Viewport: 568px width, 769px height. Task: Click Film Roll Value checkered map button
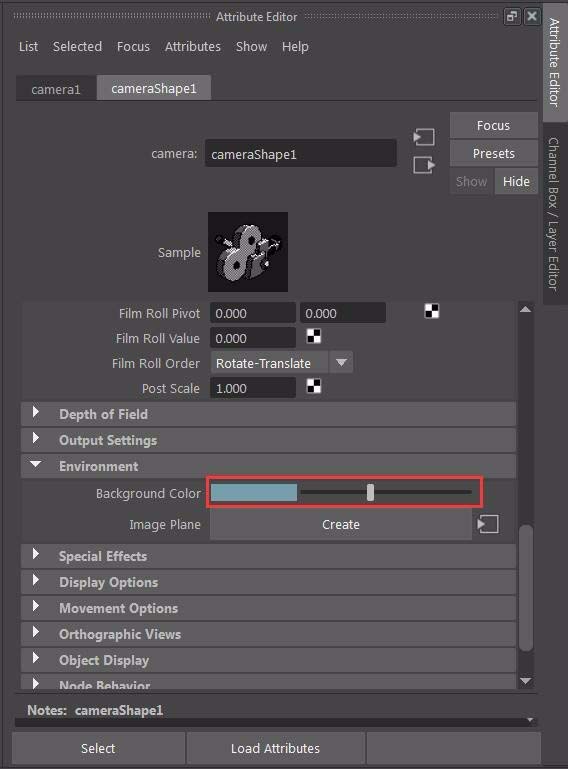(314, 336)
